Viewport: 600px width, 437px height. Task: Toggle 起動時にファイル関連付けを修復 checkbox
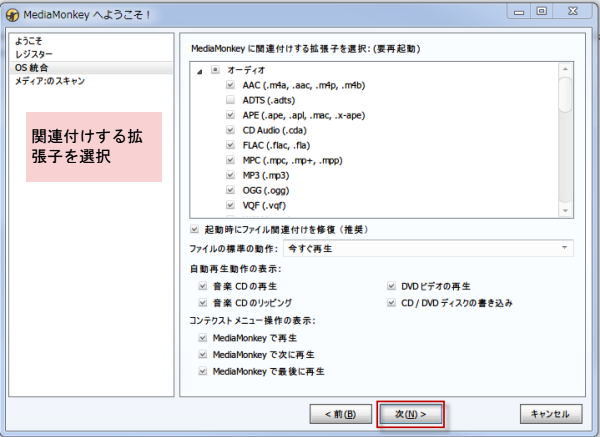[x=194, y=230]
